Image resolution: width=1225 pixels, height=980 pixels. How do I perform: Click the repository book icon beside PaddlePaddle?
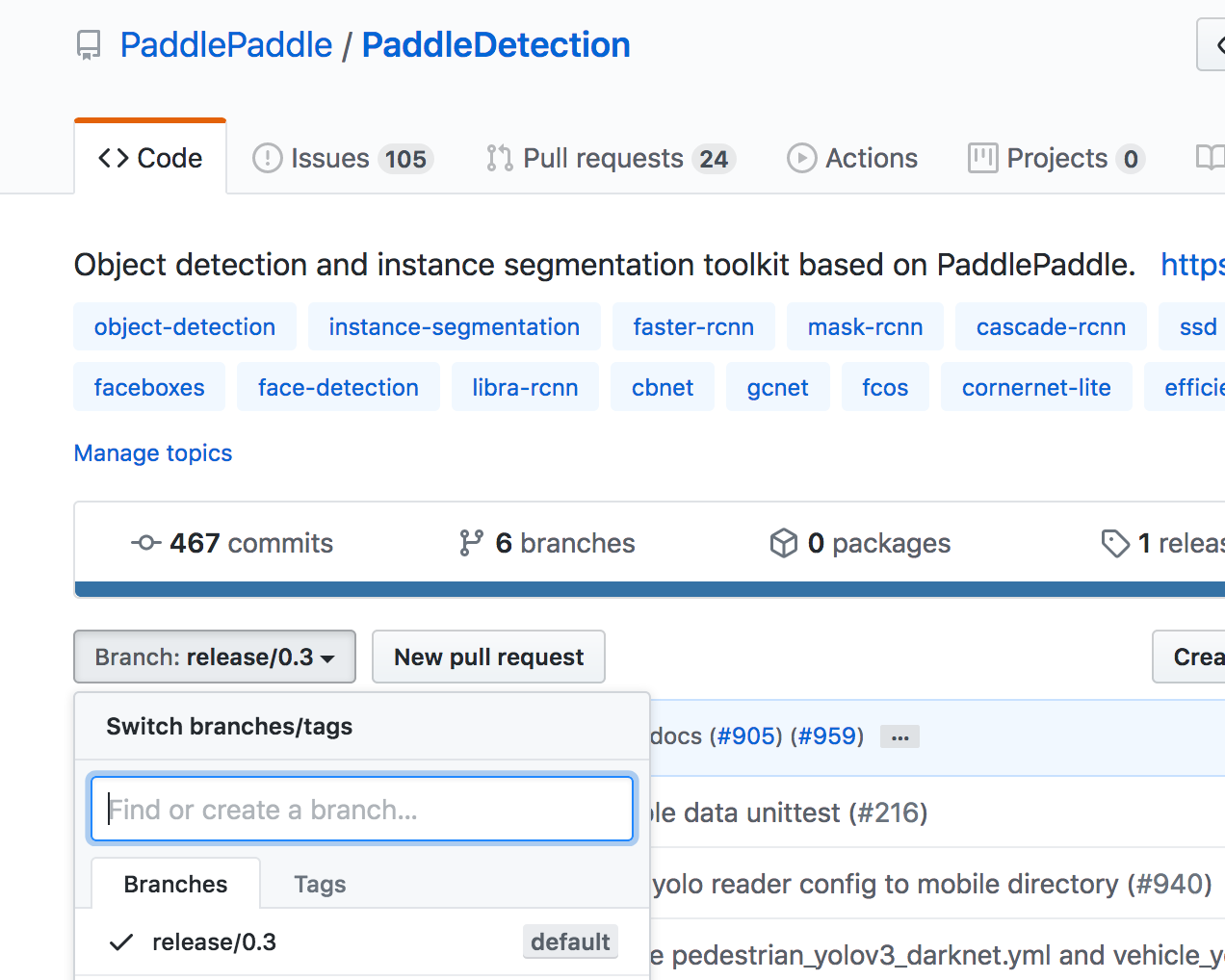(x=88, y=44)
